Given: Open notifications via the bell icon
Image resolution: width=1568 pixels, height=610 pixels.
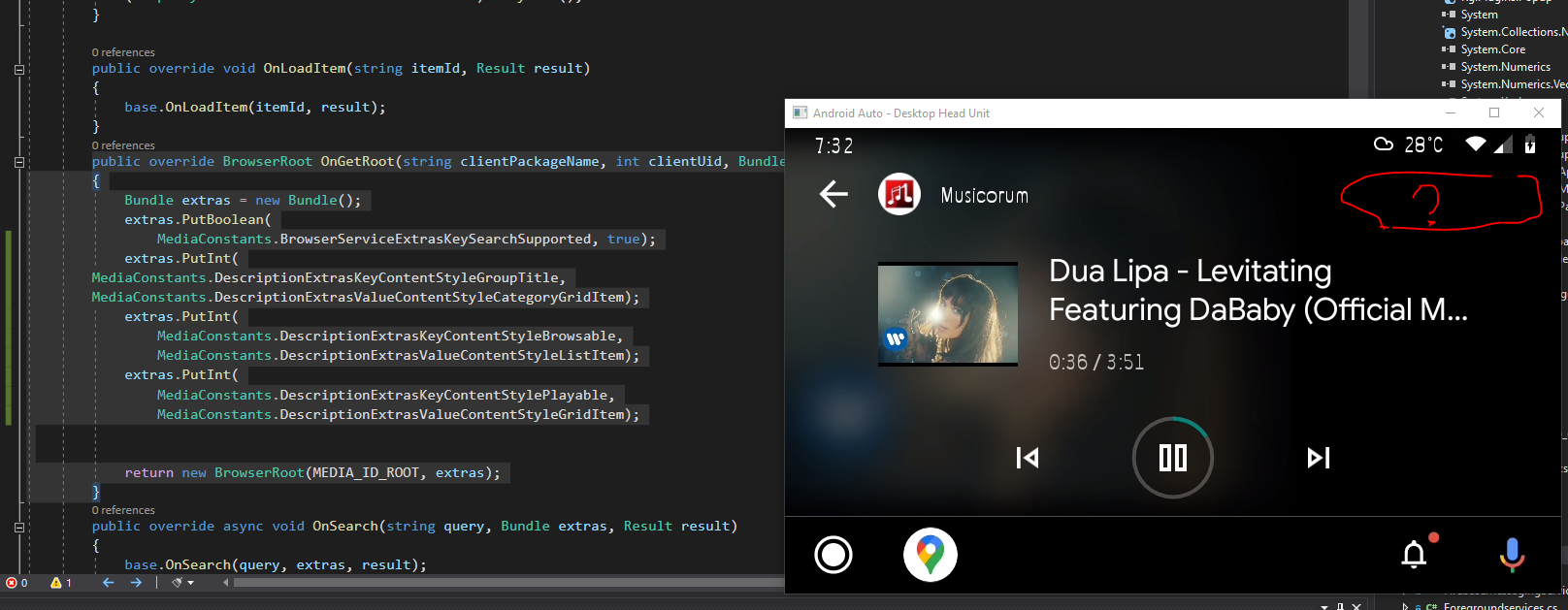Looking at the screenshot, I should tap(1415, 554).
